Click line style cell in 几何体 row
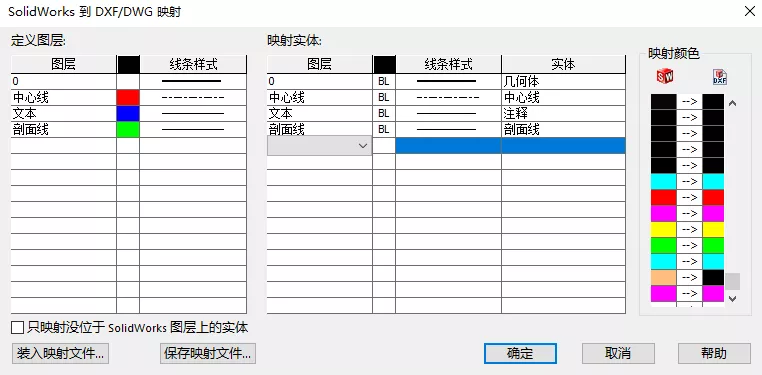 [449, 82]
